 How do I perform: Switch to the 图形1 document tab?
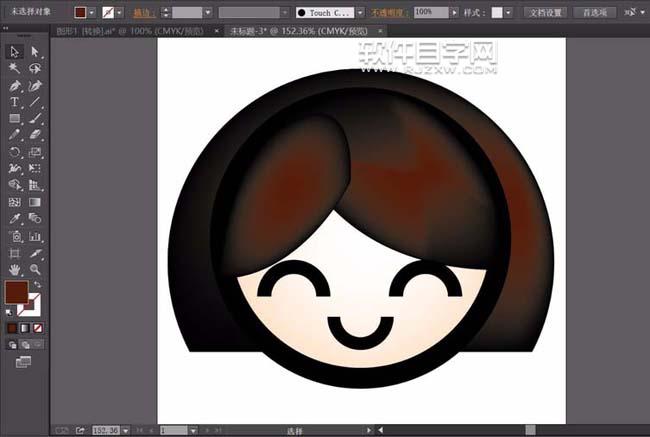pyautogui.click(x=110, y=31)
